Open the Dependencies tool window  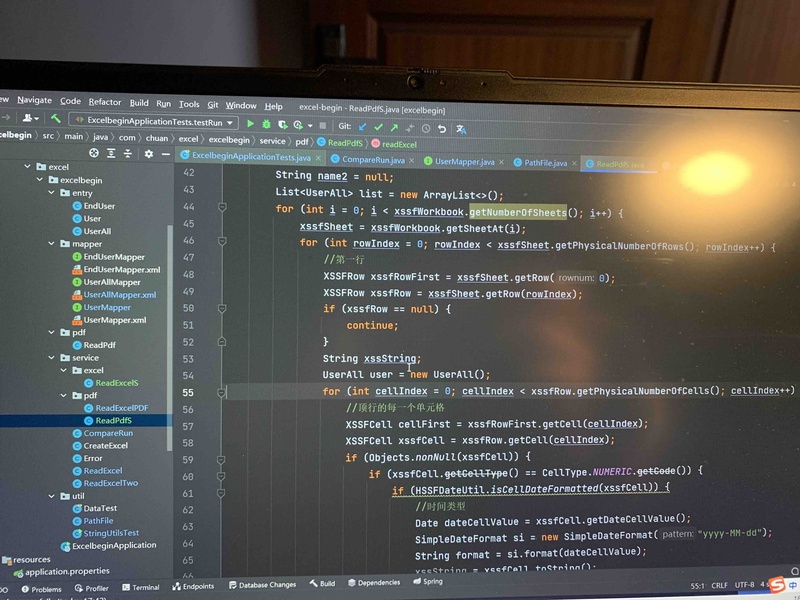374,582
